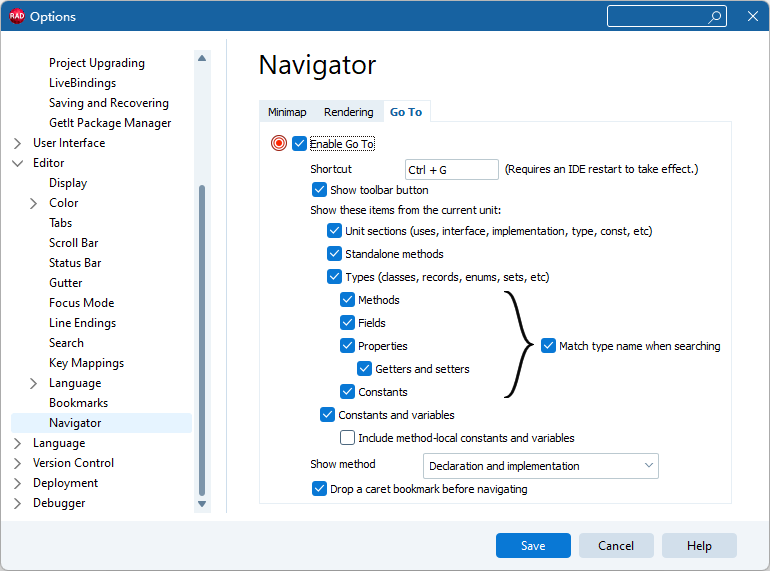Viewport: 770px width, 571px height.
Task: Select Line Endings in the tree
Action: point(82,323)
